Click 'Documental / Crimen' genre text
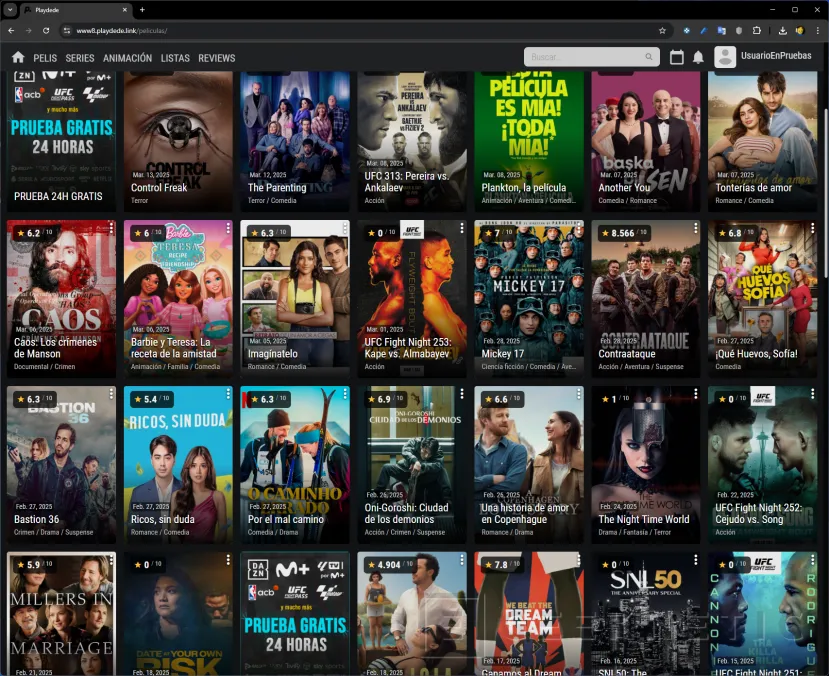 [44, 366]
